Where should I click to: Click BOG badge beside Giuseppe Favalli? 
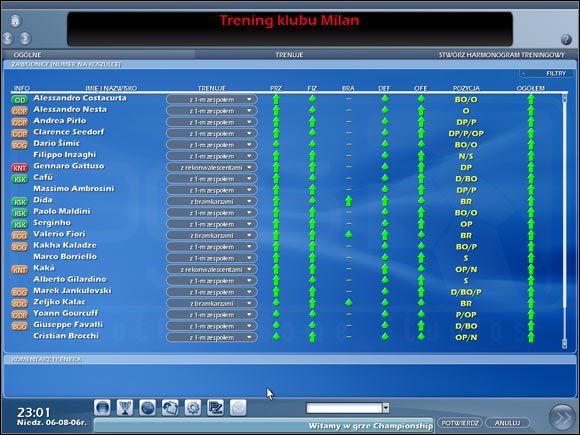pos(20,326)
